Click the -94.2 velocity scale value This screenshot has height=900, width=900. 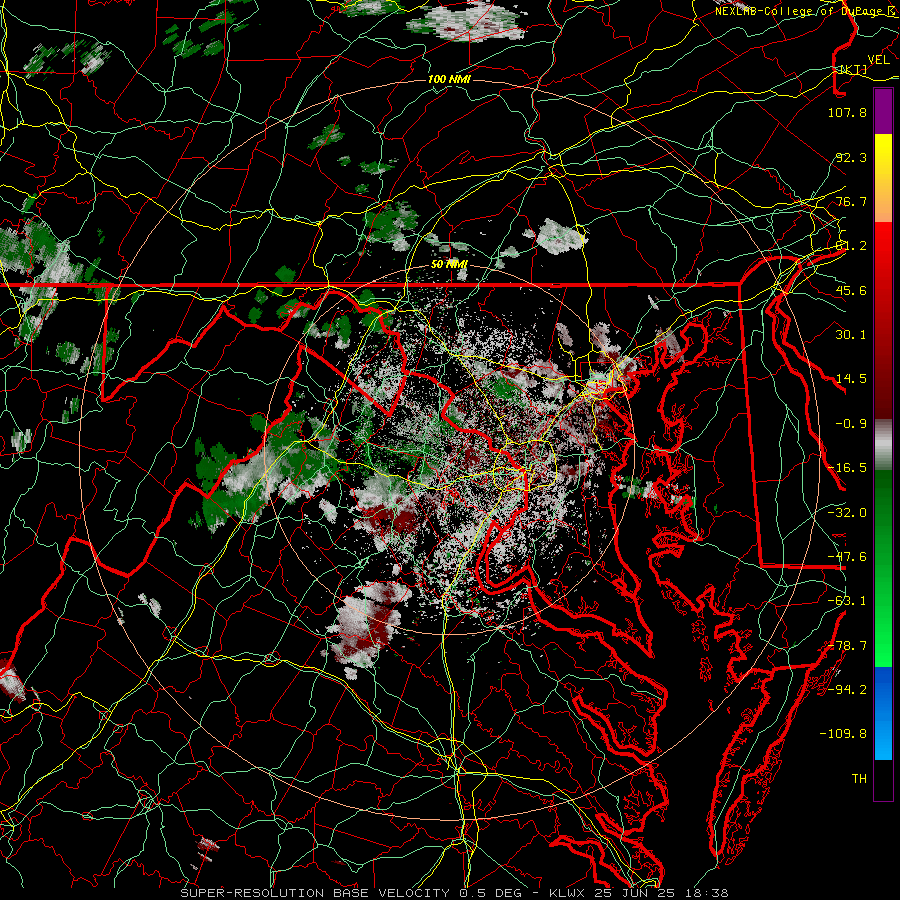tap(847, 690)
